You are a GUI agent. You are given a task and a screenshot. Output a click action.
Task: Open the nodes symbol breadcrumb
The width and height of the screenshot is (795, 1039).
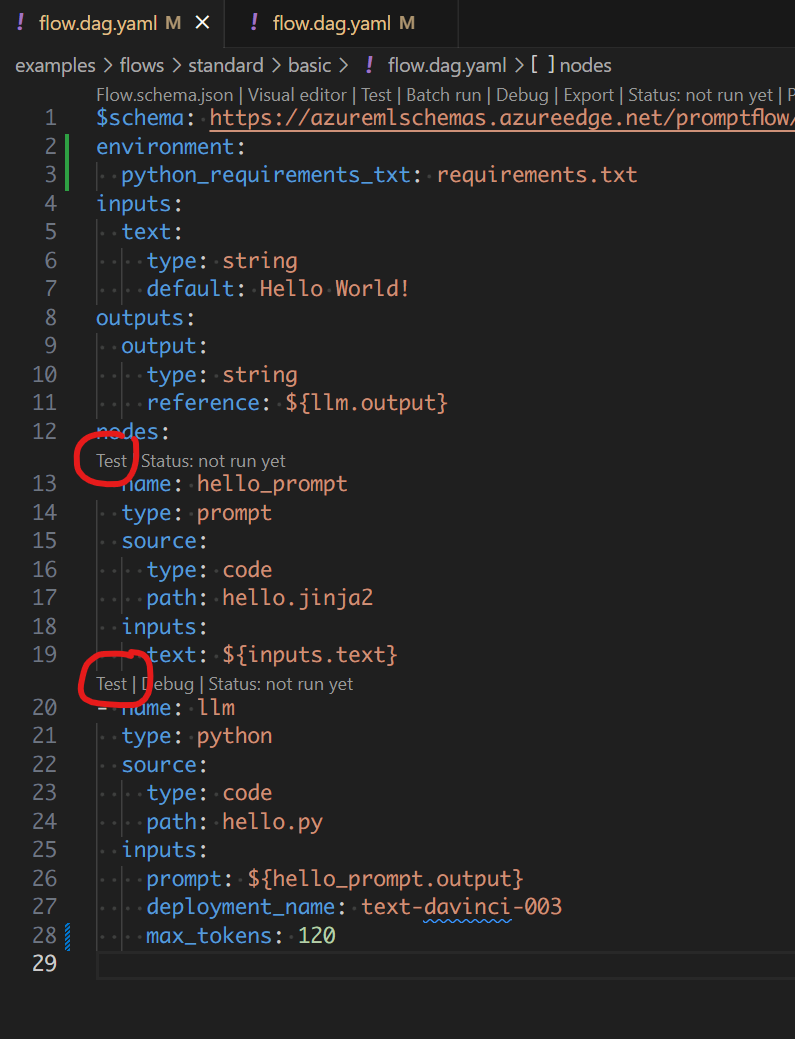coord(585,65)
